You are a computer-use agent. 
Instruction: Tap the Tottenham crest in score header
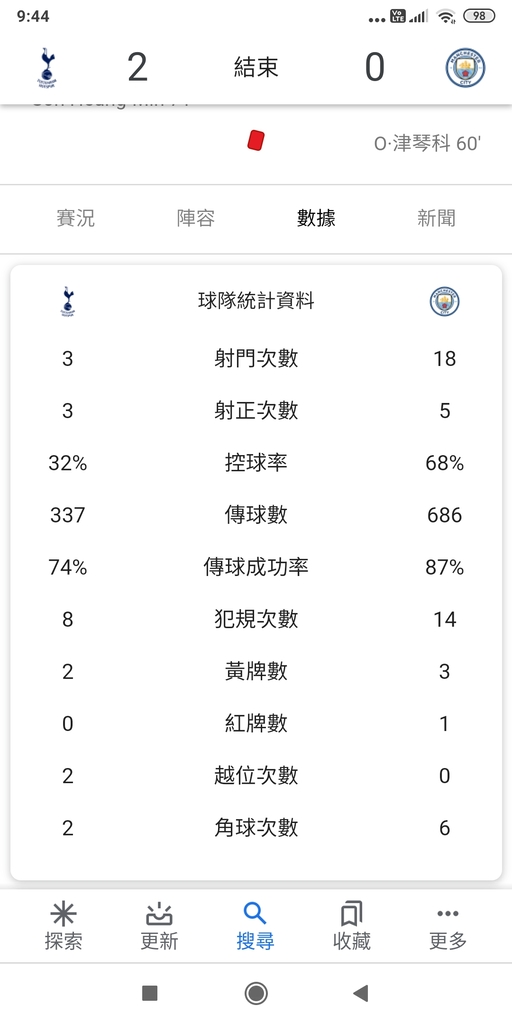[x=47, y=67]
